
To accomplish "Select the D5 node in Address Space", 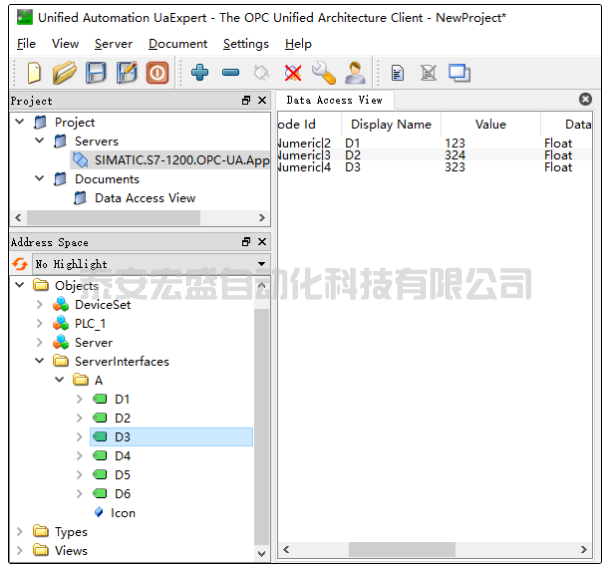I will click(122, 475).
